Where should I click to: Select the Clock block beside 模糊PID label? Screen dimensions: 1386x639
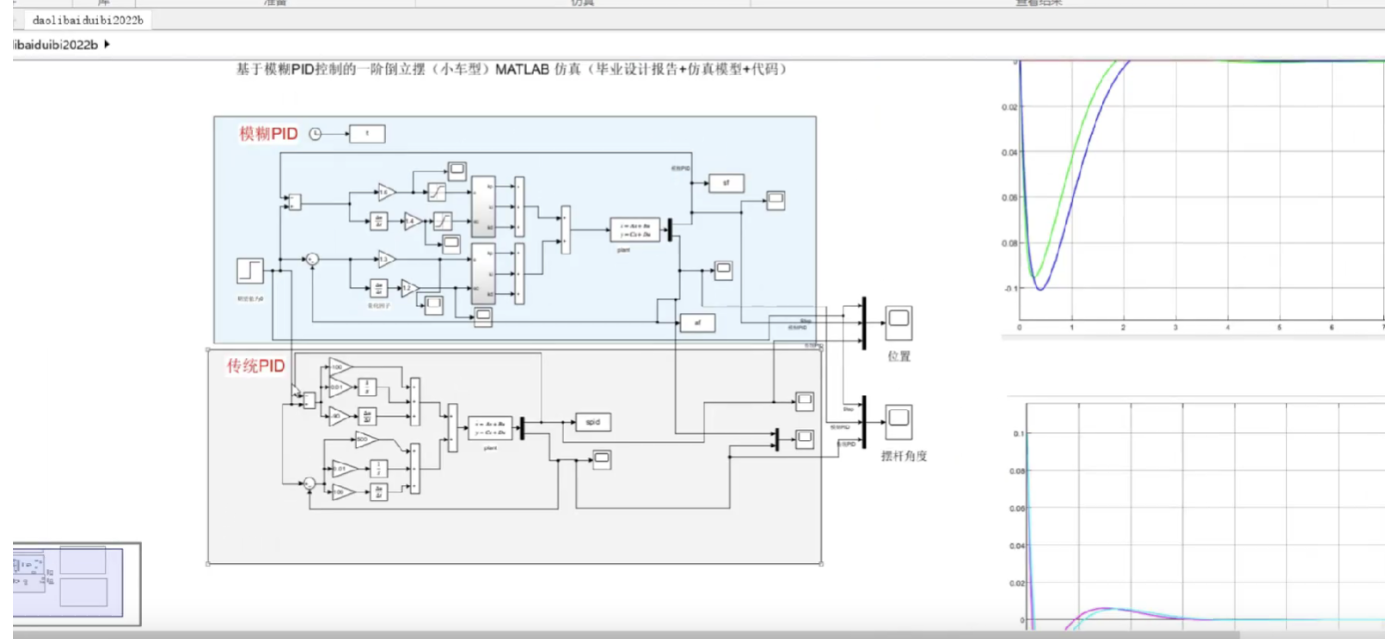pos(315,134)
